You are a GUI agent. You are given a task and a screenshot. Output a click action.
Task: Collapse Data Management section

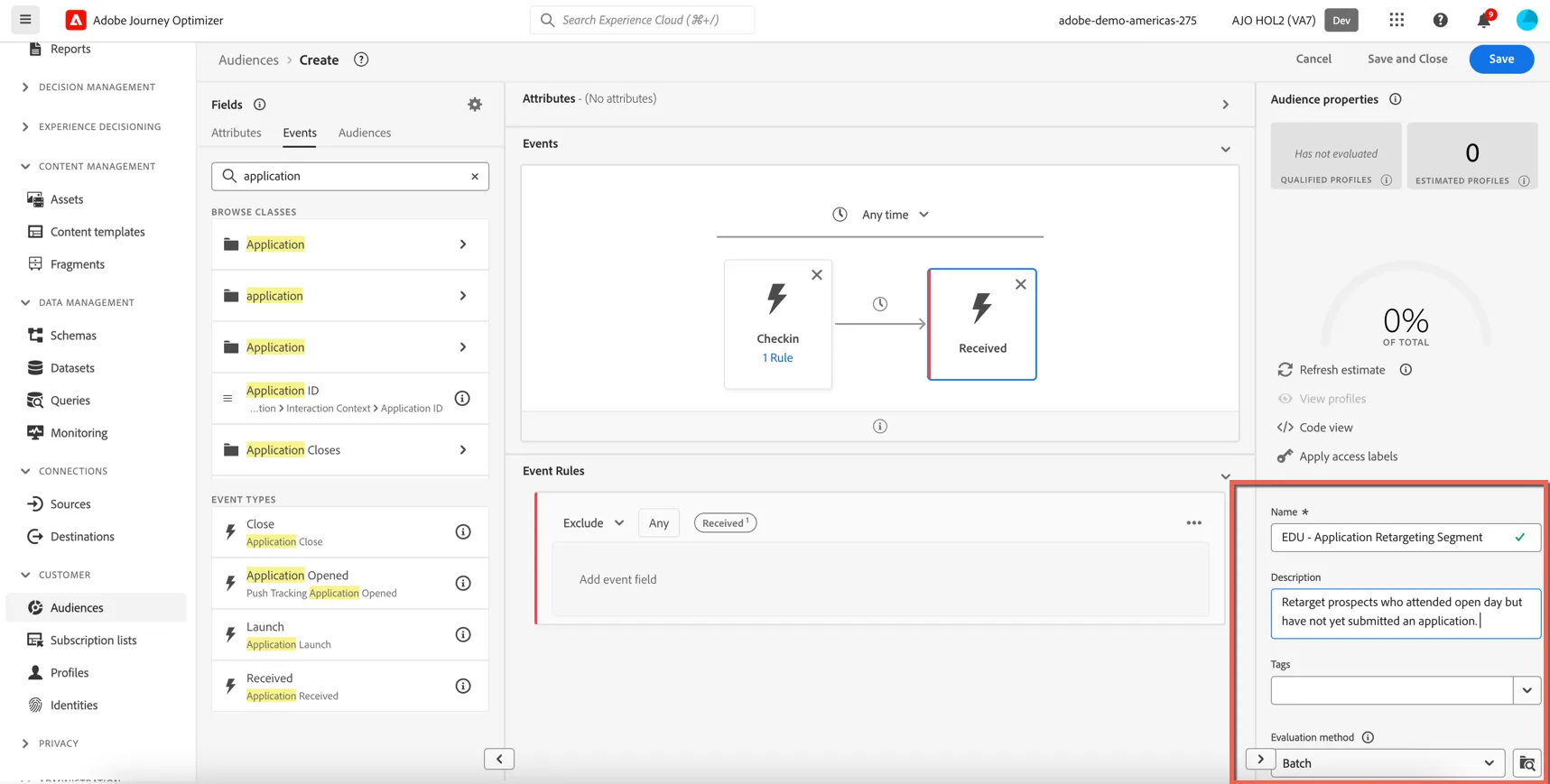pyautogui.click(x=25, y=303)
